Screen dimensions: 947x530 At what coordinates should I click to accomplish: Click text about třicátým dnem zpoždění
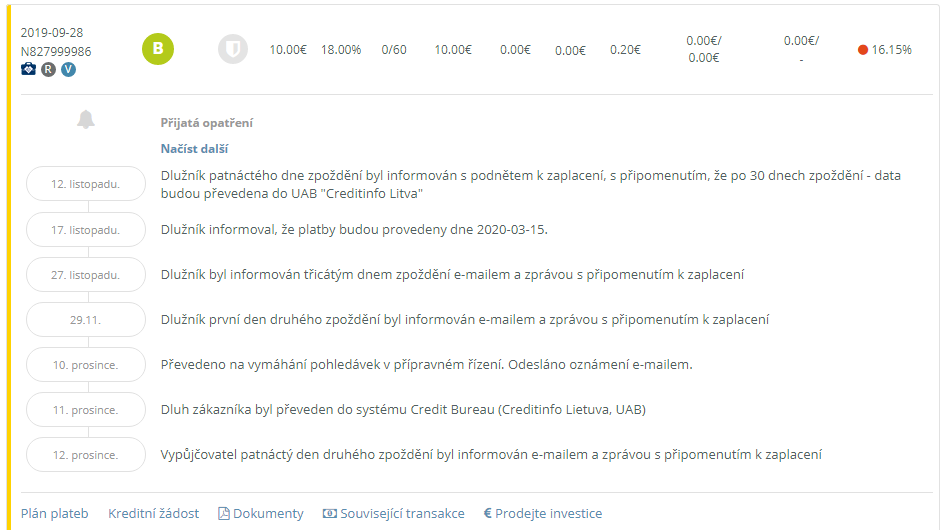point(452,275)
